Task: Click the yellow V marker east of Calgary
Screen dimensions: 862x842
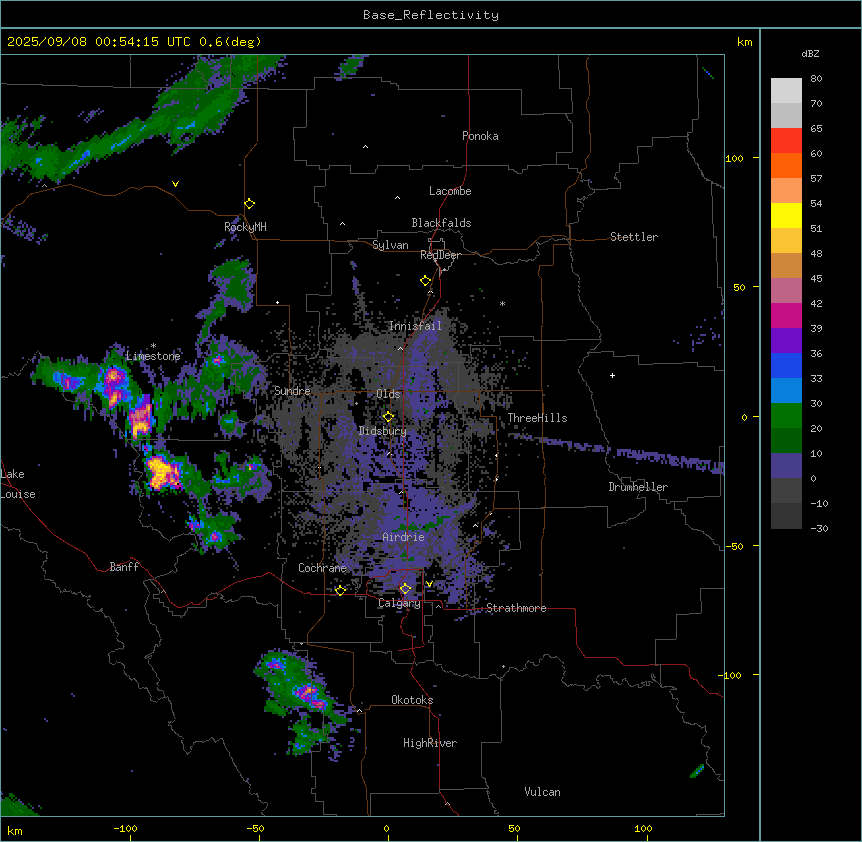Action: (x=429, y=584)
